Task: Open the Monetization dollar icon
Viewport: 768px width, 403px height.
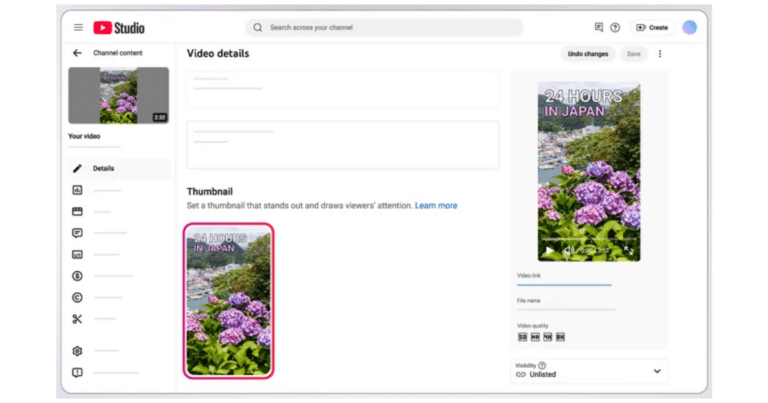Action: click(77, 276)
